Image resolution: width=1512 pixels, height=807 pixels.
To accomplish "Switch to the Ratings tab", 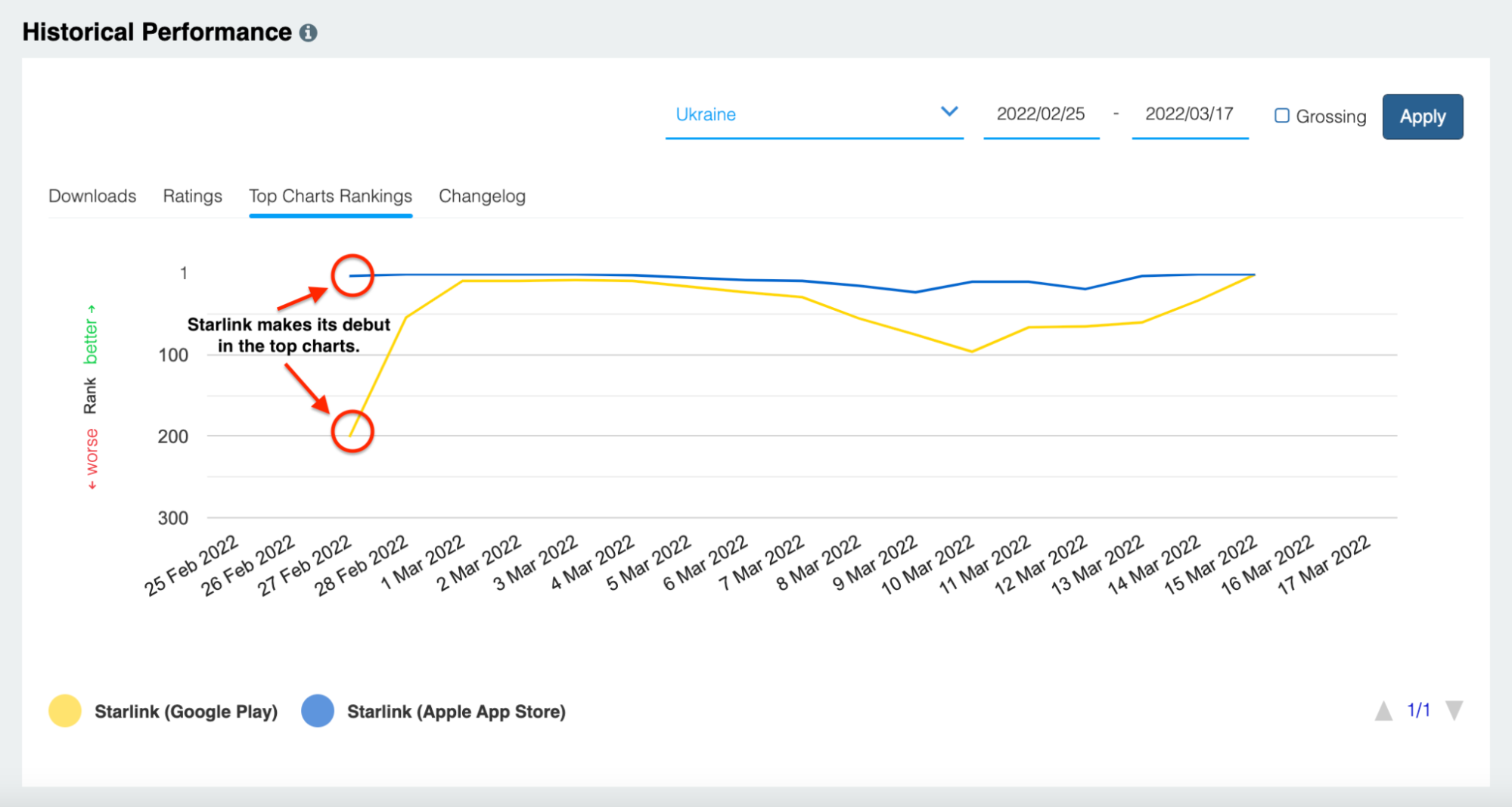I will pos(192,196).
